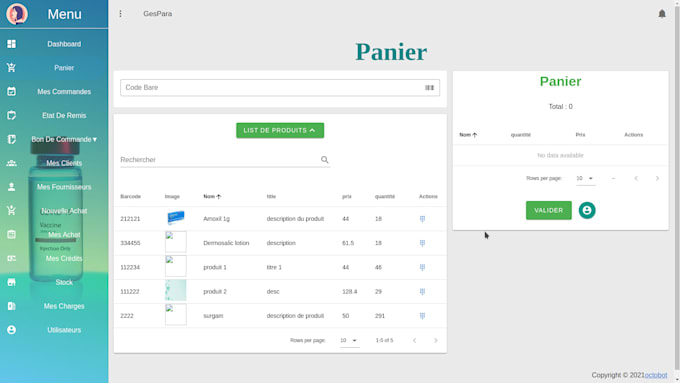Add Dermosalic lotion to cart via action icon
680x383 pixels.
tap(422, 243)
